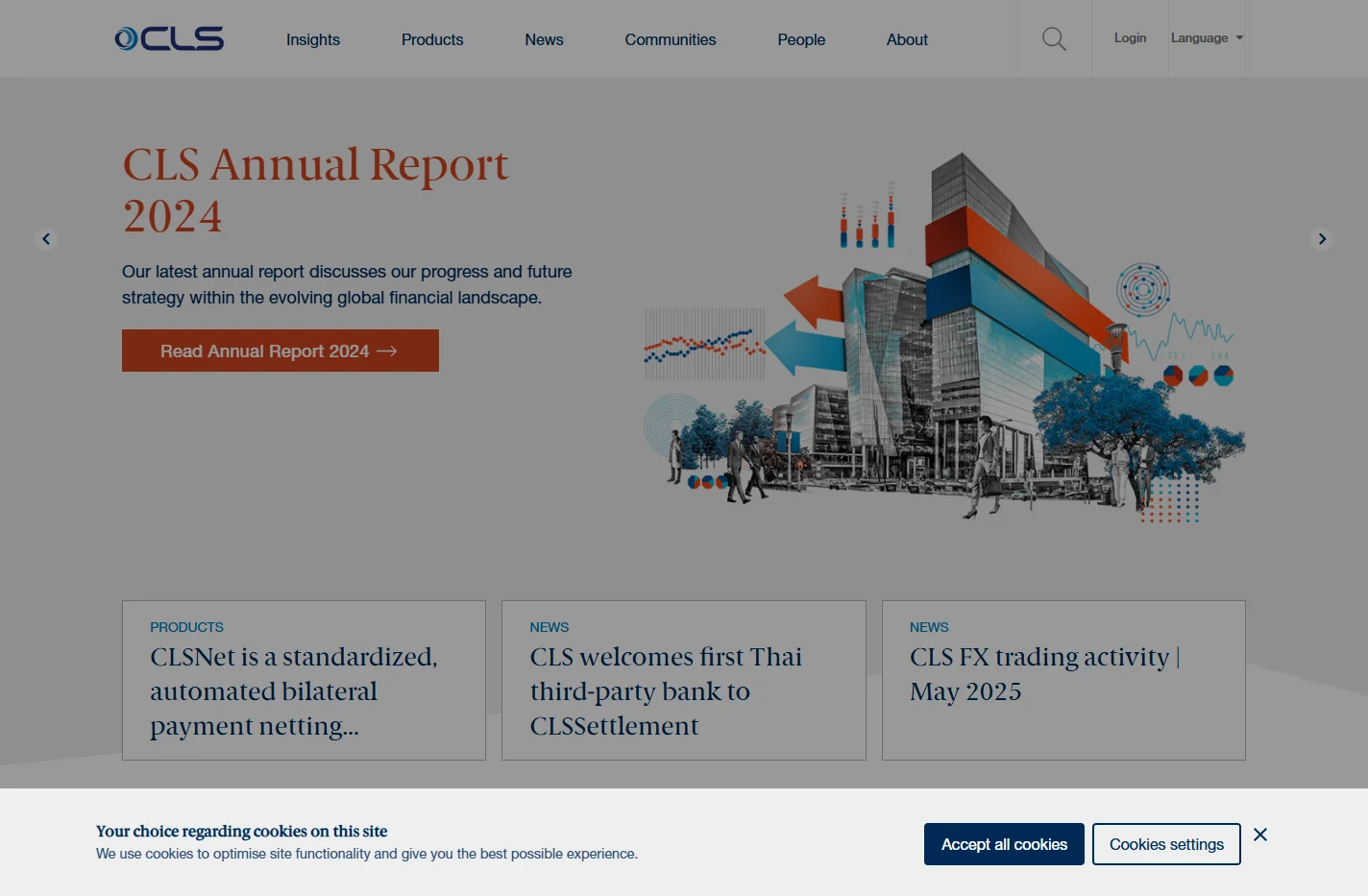Image resolution: width=1368 pixels, height=896 pixels.
Task: Go to previous carousel slide
Action: click(46, 239)
